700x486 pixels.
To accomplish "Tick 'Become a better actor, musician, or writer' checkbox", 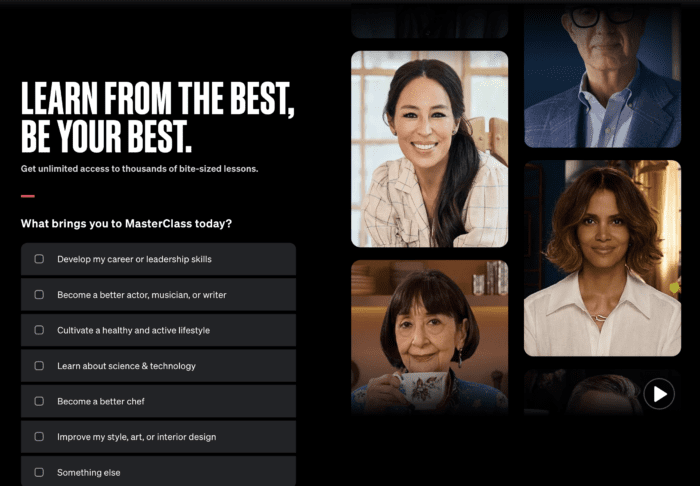I will click(x=39, y=295).
